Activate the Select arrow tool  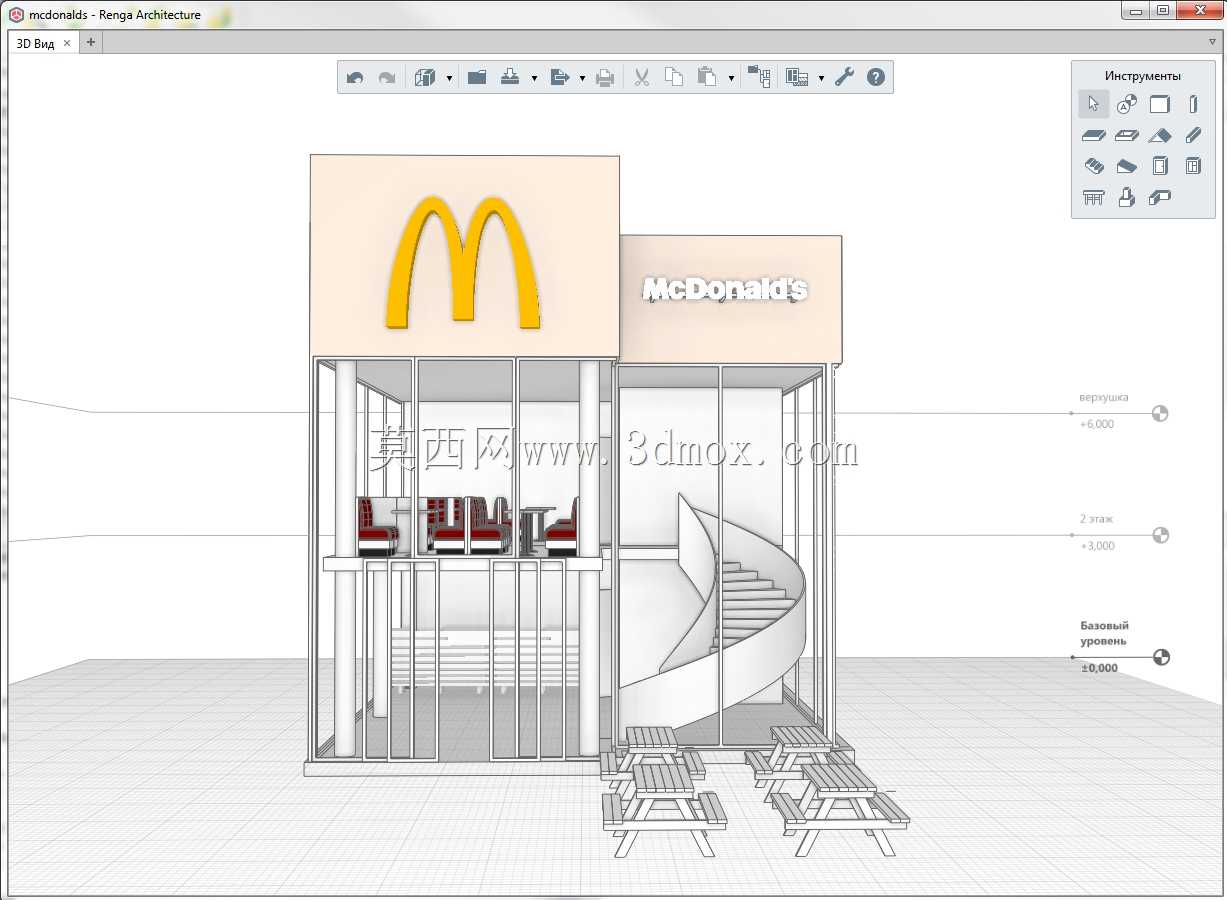[1093, 104]
